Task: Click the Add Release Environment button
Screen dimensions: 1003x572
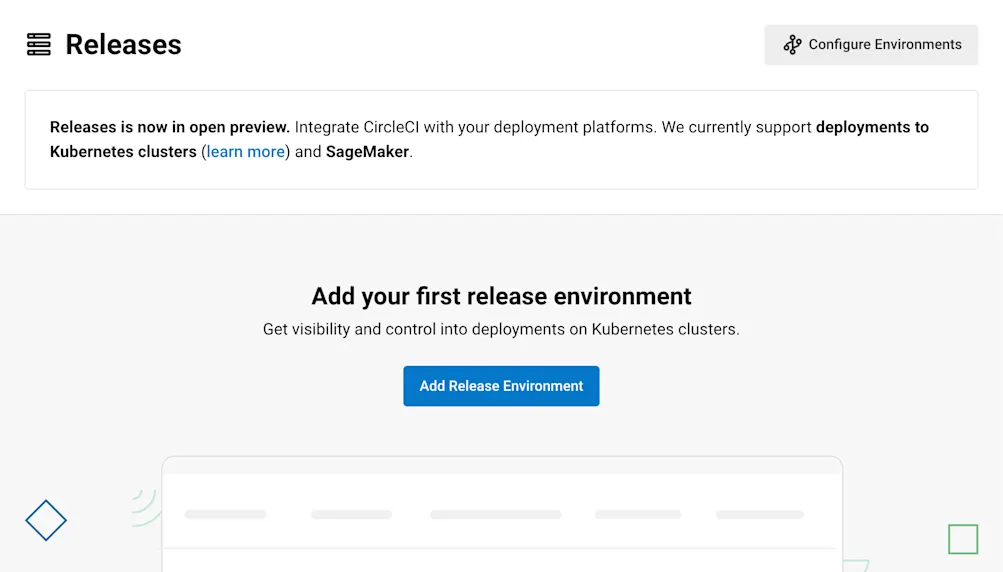Action: pos(501,386)
